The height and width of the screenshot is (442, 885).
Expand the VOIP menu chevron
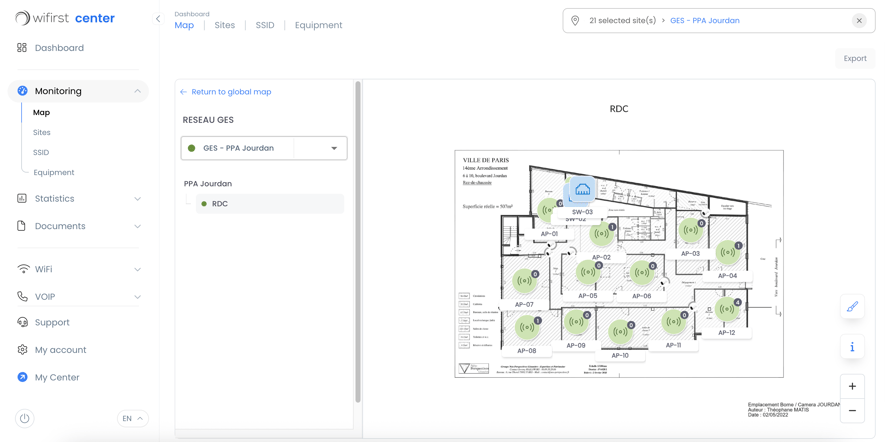click(x=137, y=296)
